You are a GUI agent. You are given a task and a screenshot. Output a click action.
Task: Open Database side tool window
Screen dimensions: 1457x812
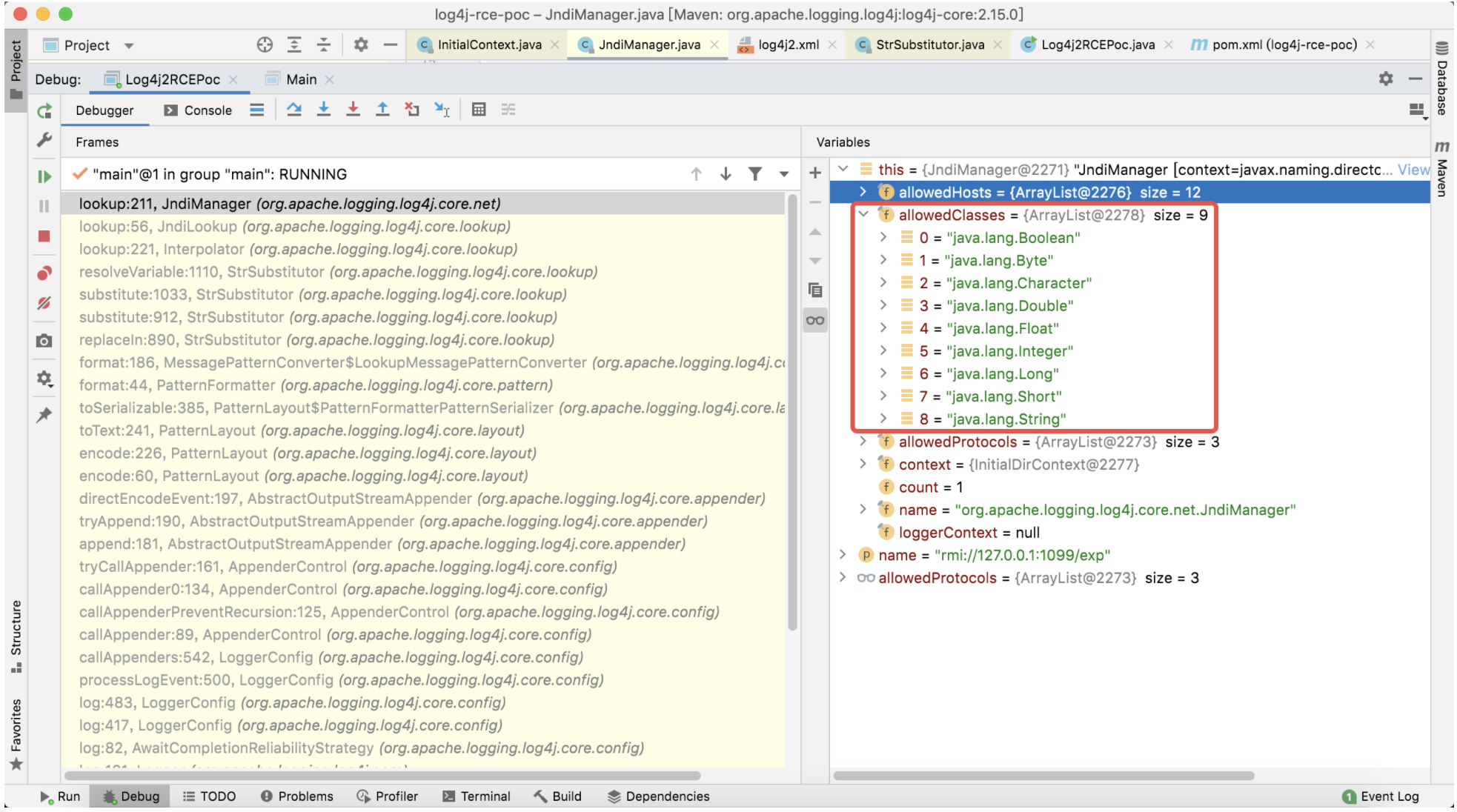pyautogui.click(x=1442, y=79)
